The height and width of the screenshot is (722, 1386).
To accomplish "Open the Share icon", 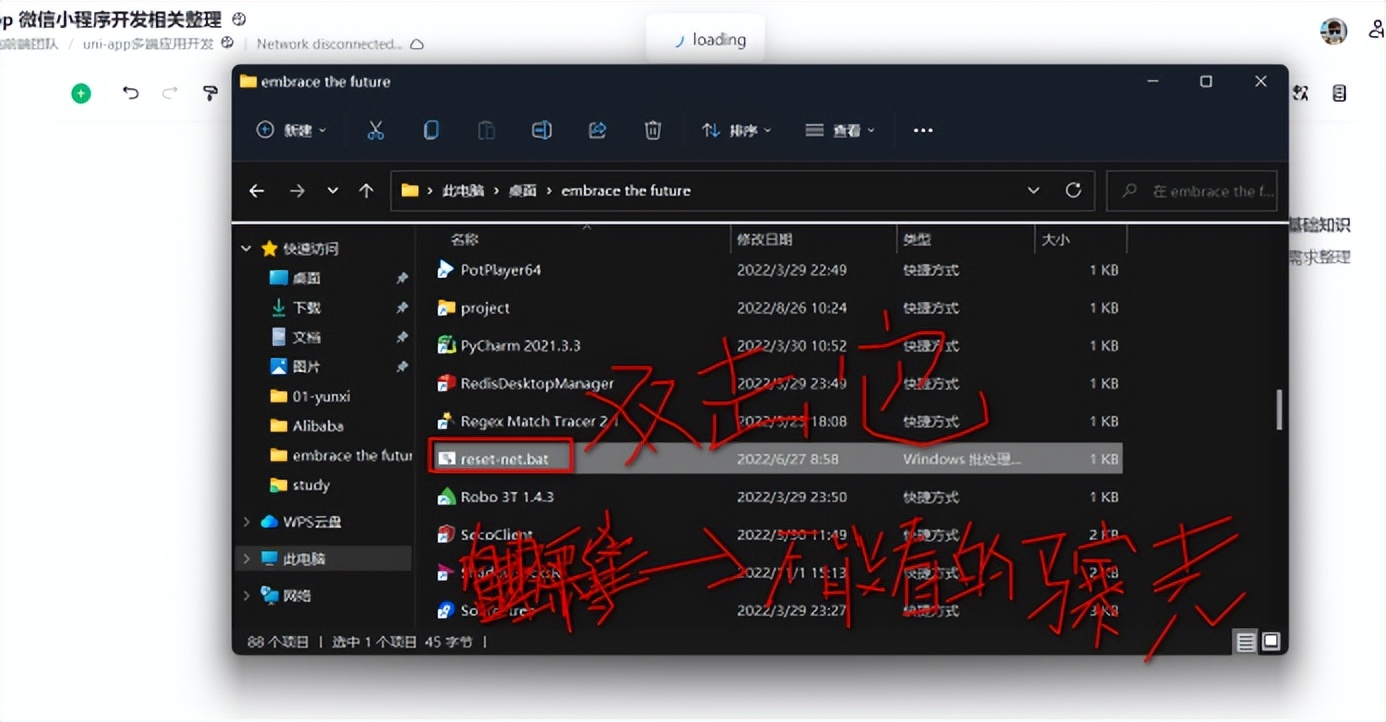I will 597,130.
